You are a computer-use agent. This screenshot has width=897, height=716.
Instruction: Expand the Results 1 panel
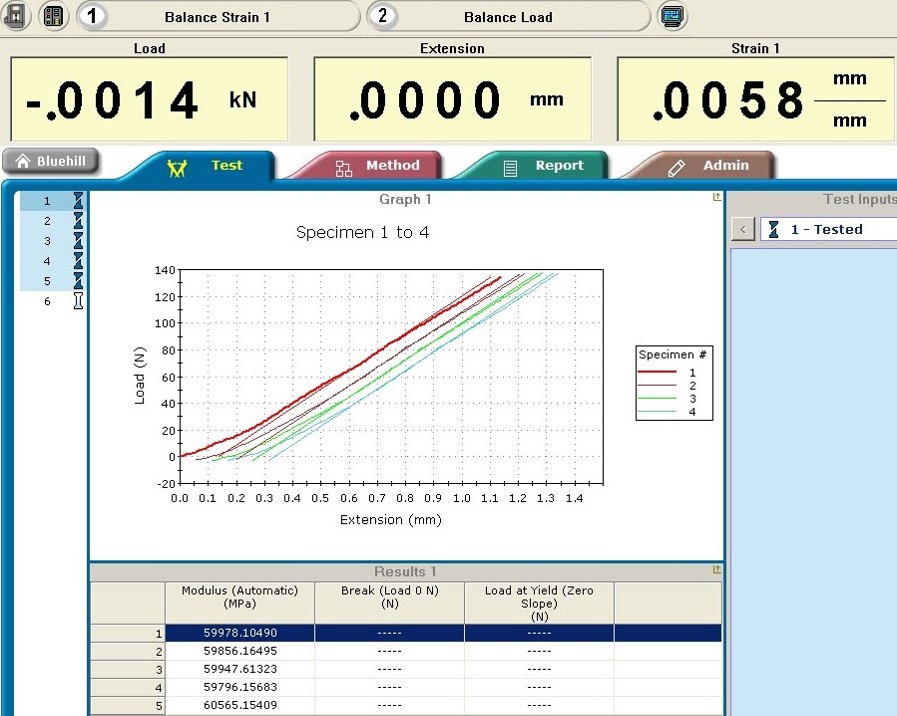pos(716,570)
